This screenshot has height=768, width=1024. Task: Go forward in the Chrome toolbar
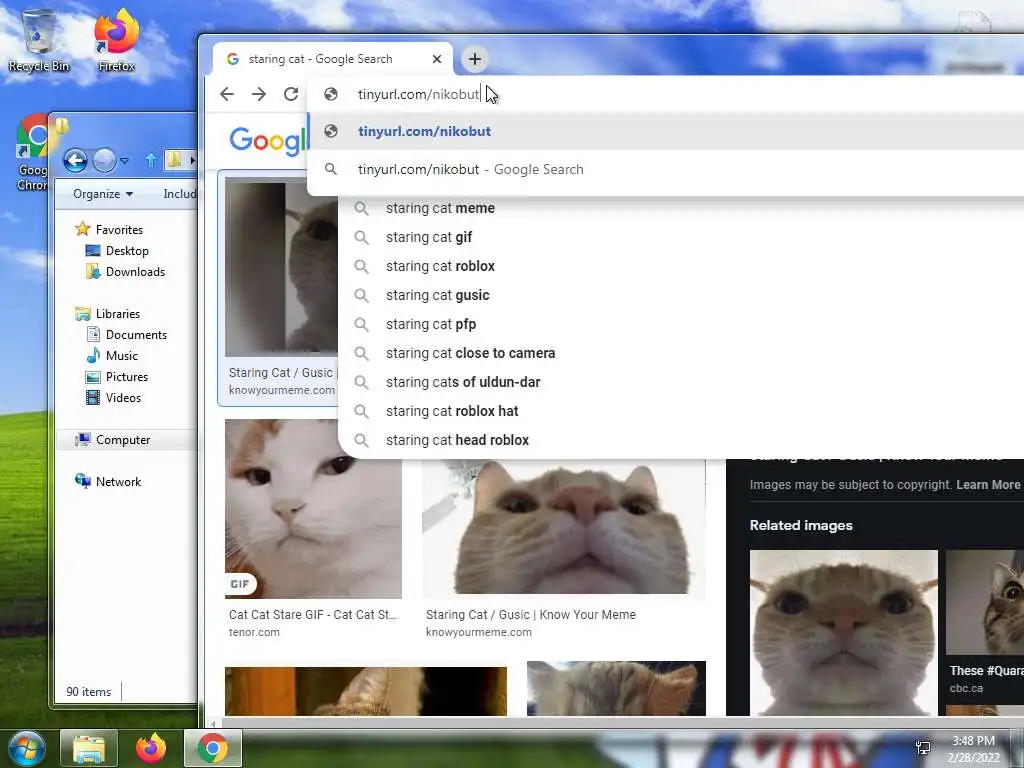pyautogui.click(x=259, y=94)
